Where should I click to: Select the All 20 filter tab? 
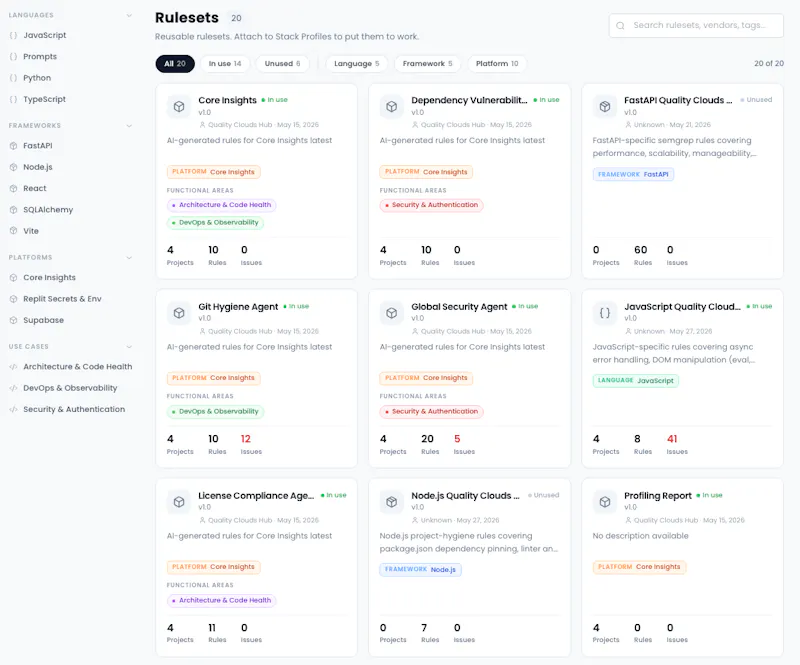tap(175, 64)
